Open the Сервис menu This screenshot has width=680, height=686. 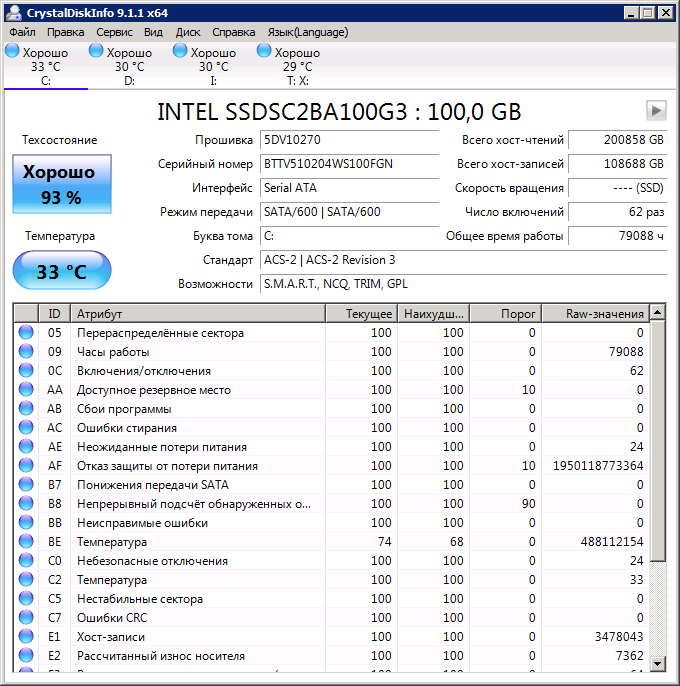114,32
